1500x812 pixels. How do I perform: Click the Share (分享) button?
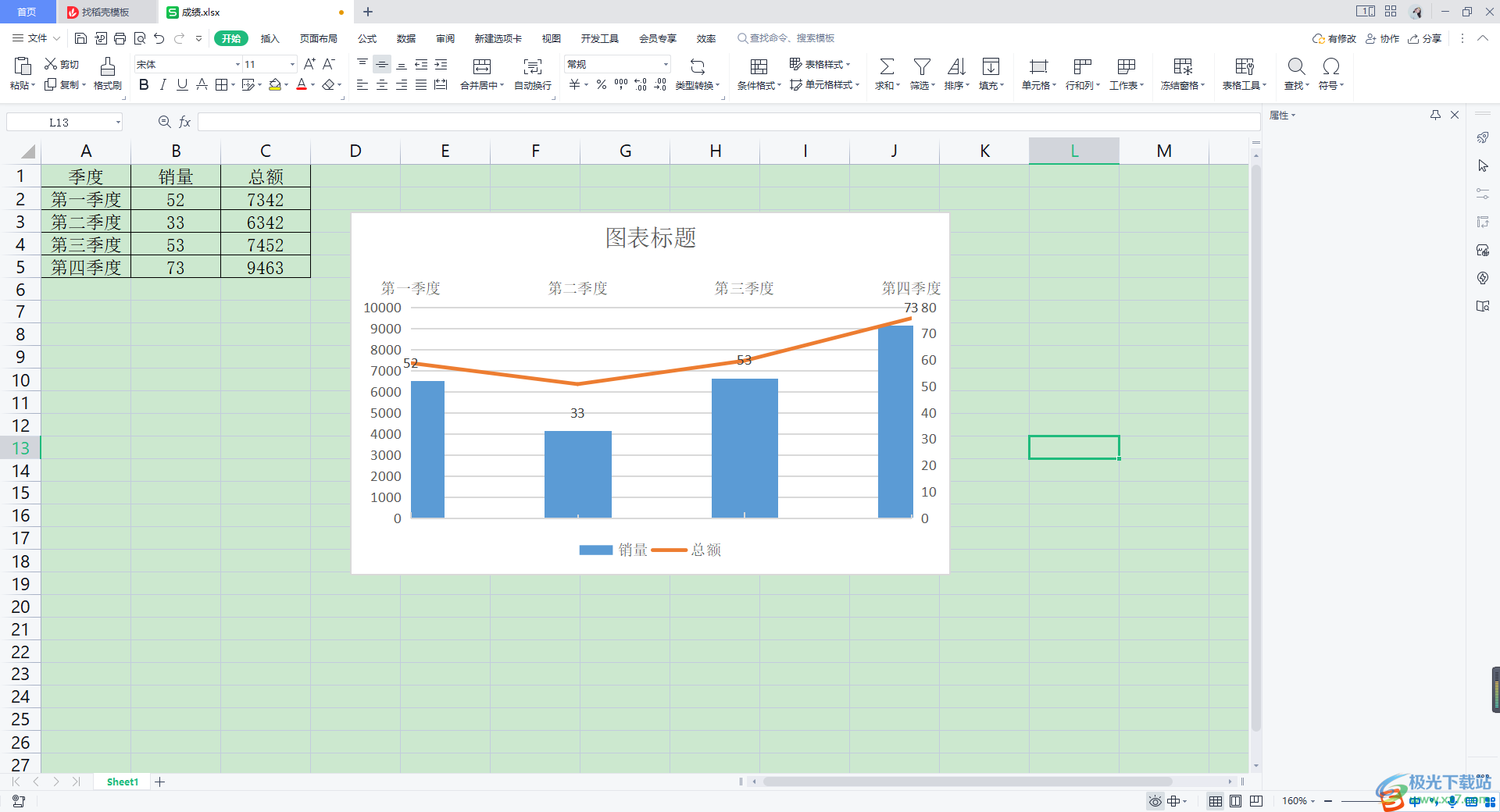click(x=1425, y=38)
